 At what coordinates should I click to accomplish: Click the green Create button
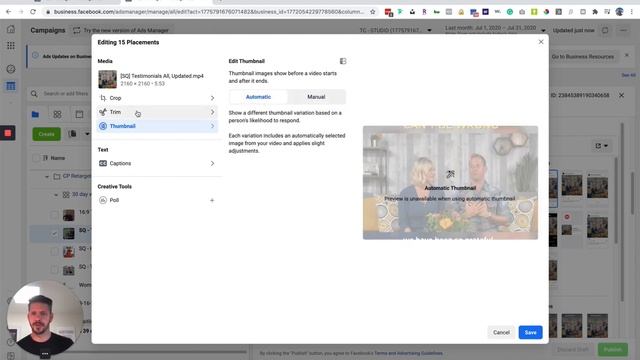click(x=47, y=134)
